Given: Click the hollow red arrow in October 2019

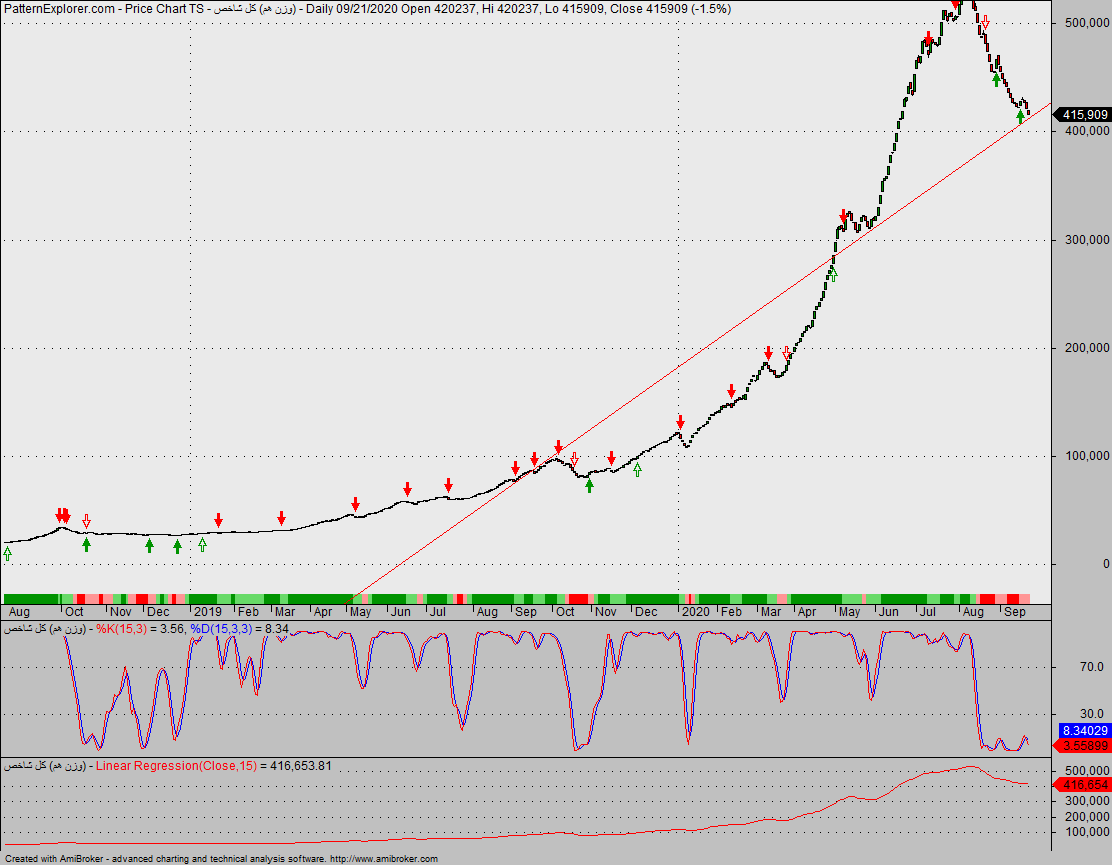Looking at the screenshot, I should click(574, 459).
